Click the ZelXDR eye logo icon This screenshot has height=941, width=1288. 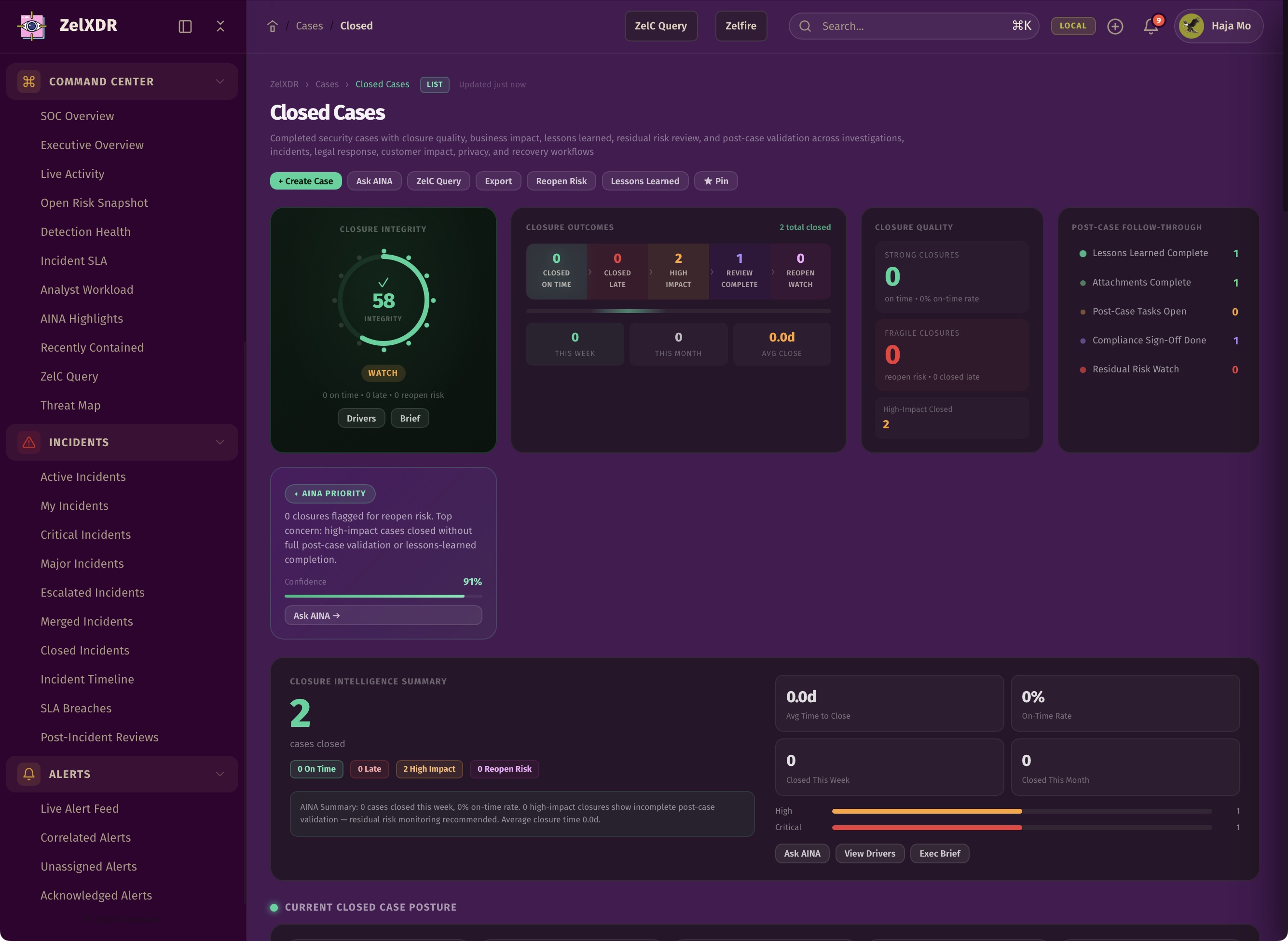pos(32,26)
